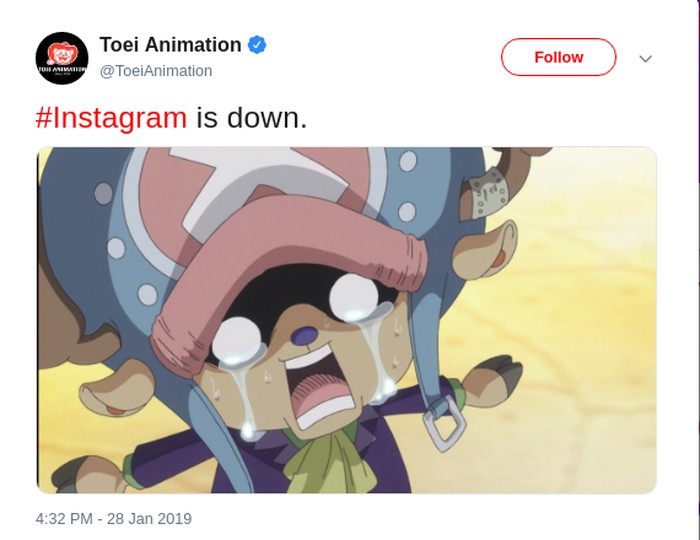Viewport: 700px width, 540px height.
Task: Open the Toei Animation profile avatar
Action: point(61,57)
